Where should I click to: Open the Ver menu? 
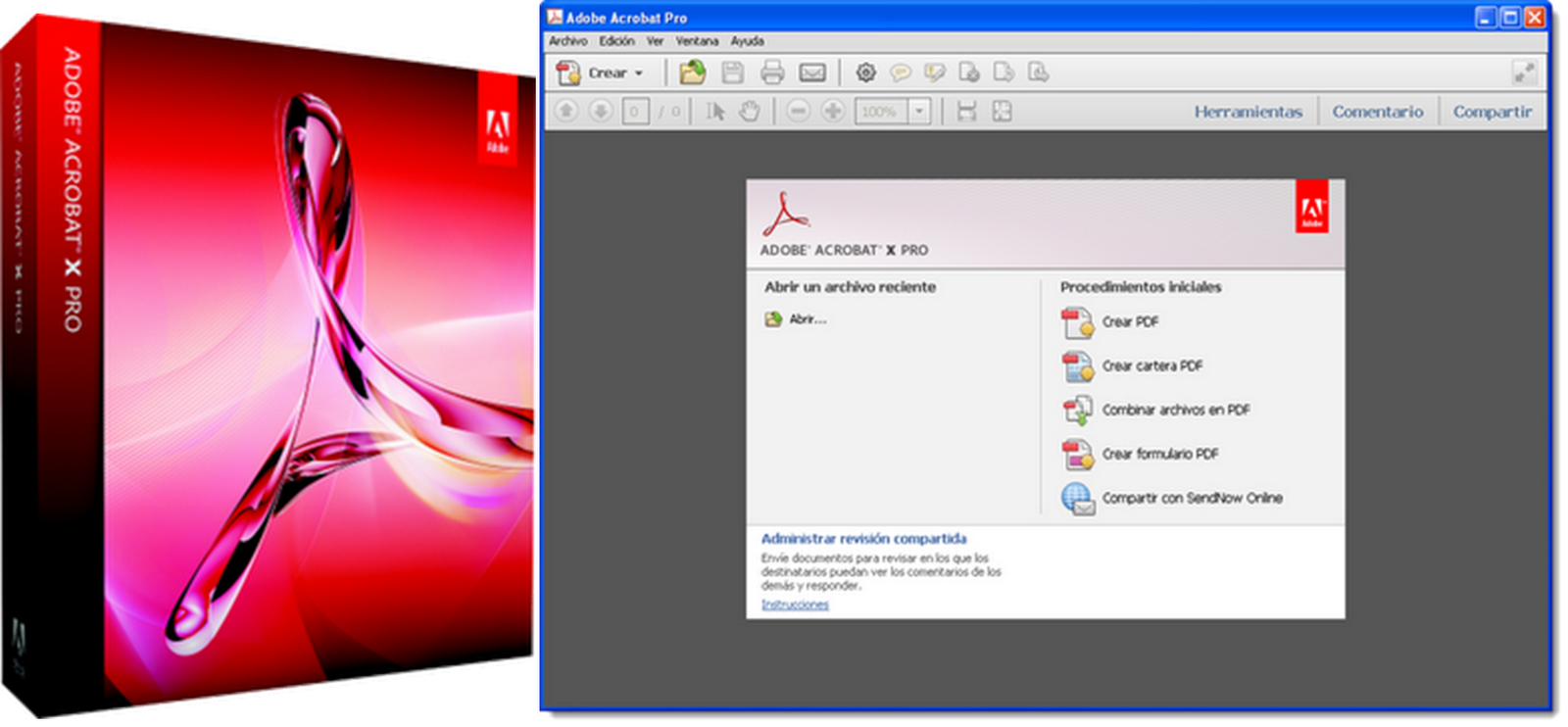pos(655,41)
